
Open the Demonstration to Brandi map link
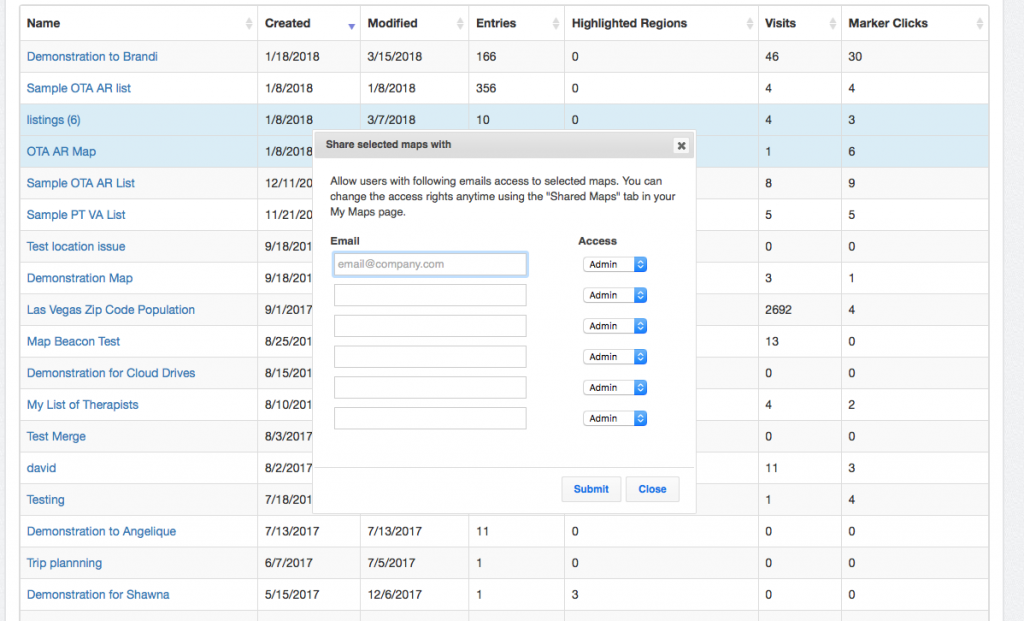pos(92,57)
